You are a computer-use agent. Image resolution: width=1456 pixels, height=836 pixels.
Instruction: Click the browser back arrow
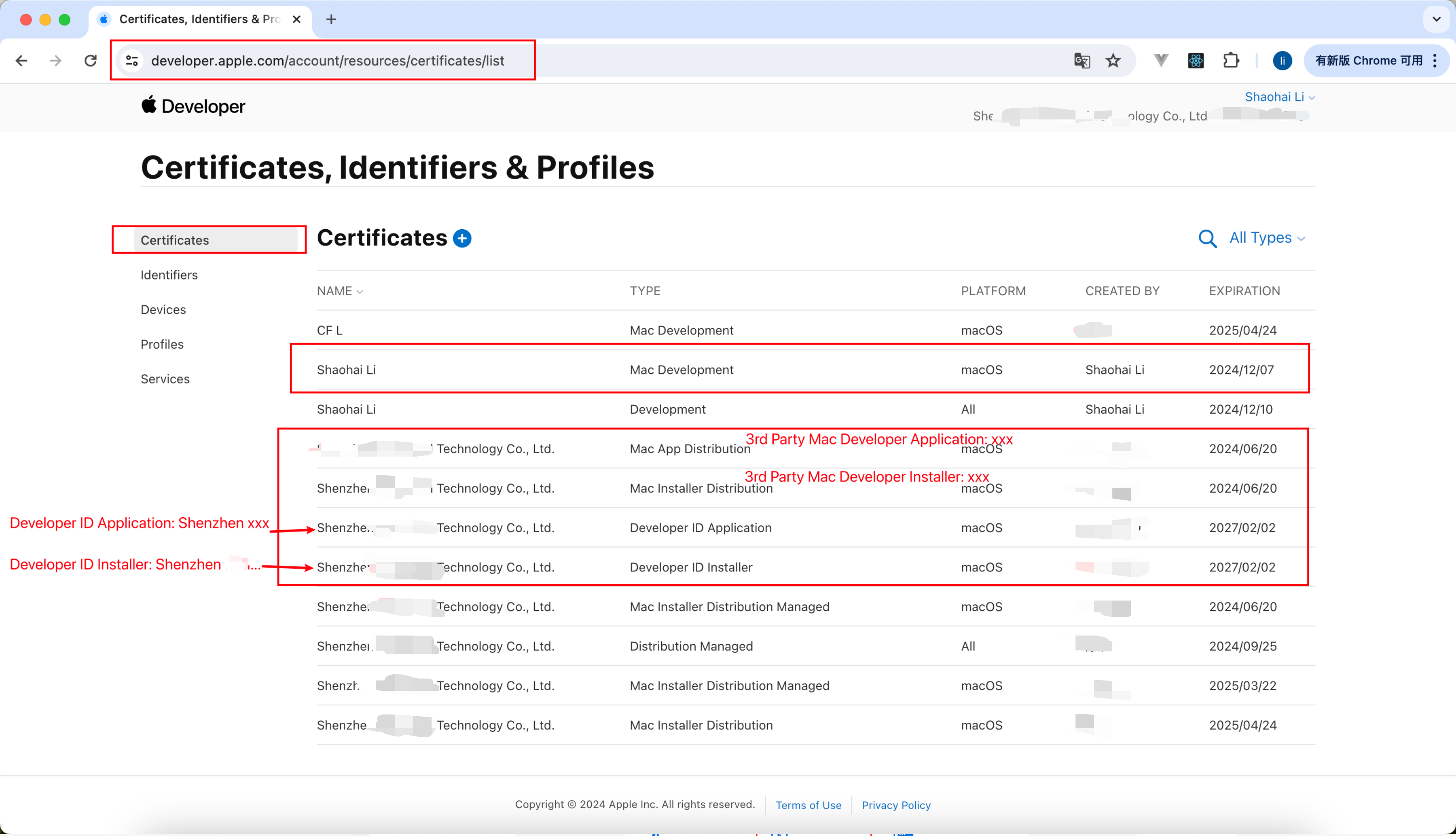(21, 61)
